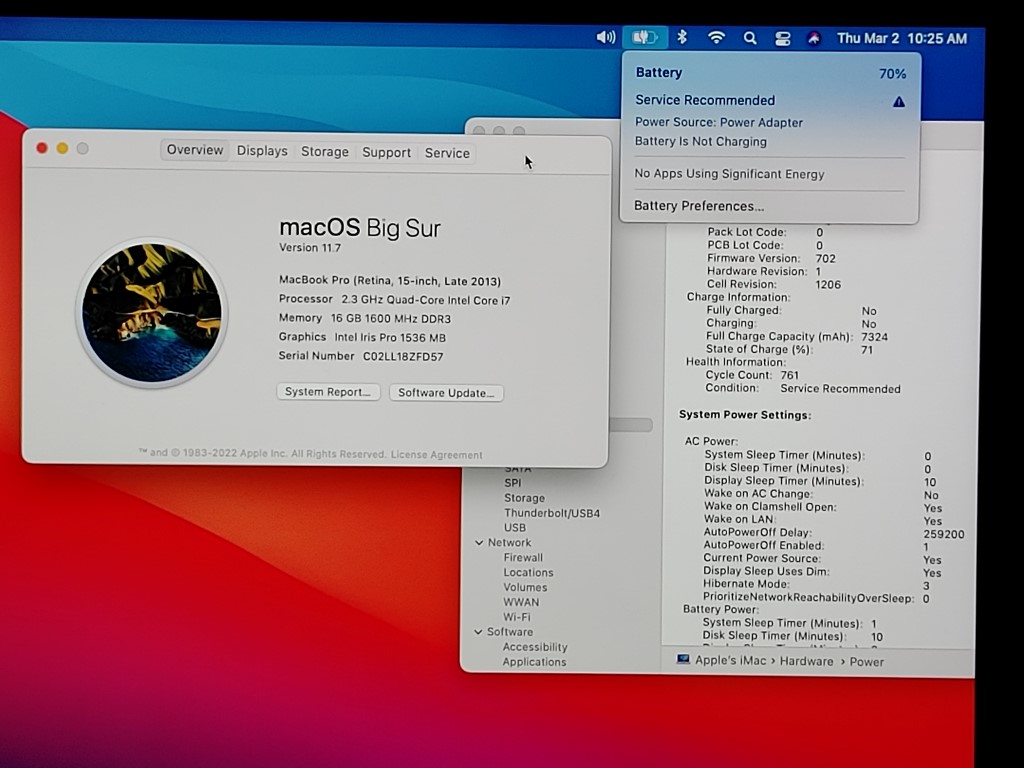Select Locations in System Report sidebar
The width and height of the screenshot is (1024, 768).
528,573
